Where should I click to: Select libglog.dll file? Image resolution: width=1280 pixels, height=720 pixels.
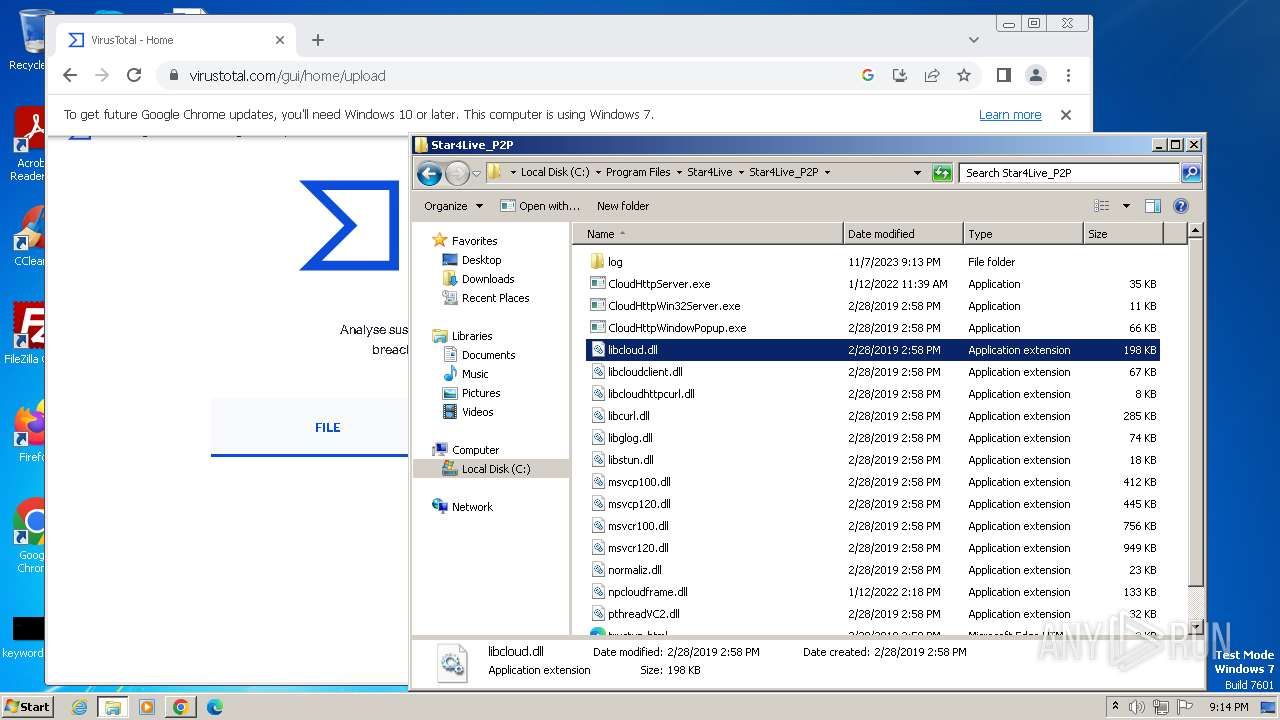[x=872, y=438]
